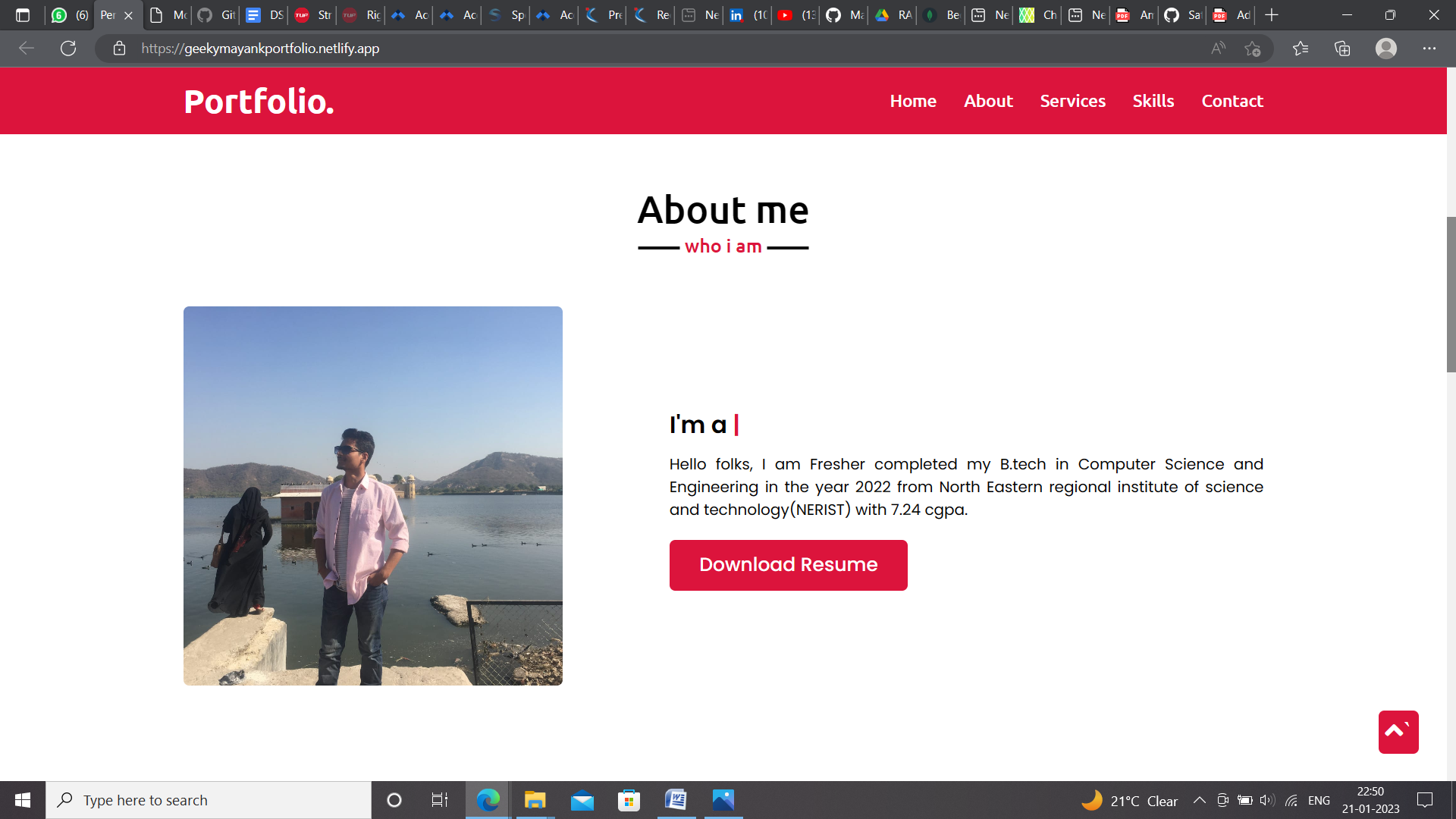Open Task View on the taskbar
Screen dimensions: 1456x819
pos(440,800)
